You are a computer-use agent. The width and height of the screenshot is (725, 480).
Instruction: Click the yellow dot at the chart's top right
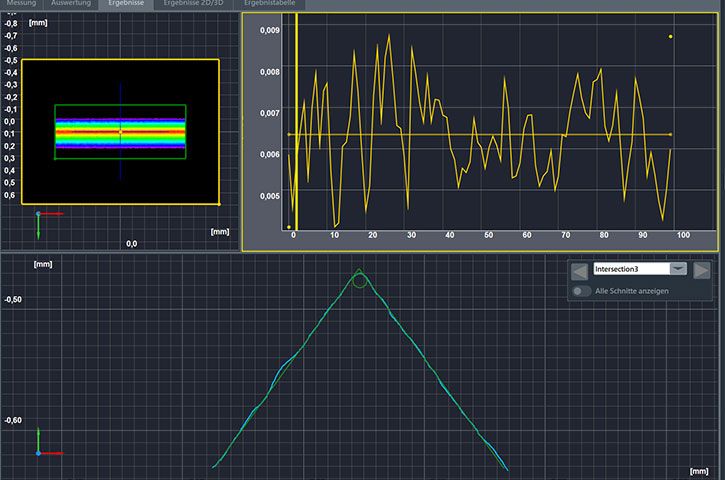(x=670, y=37)
